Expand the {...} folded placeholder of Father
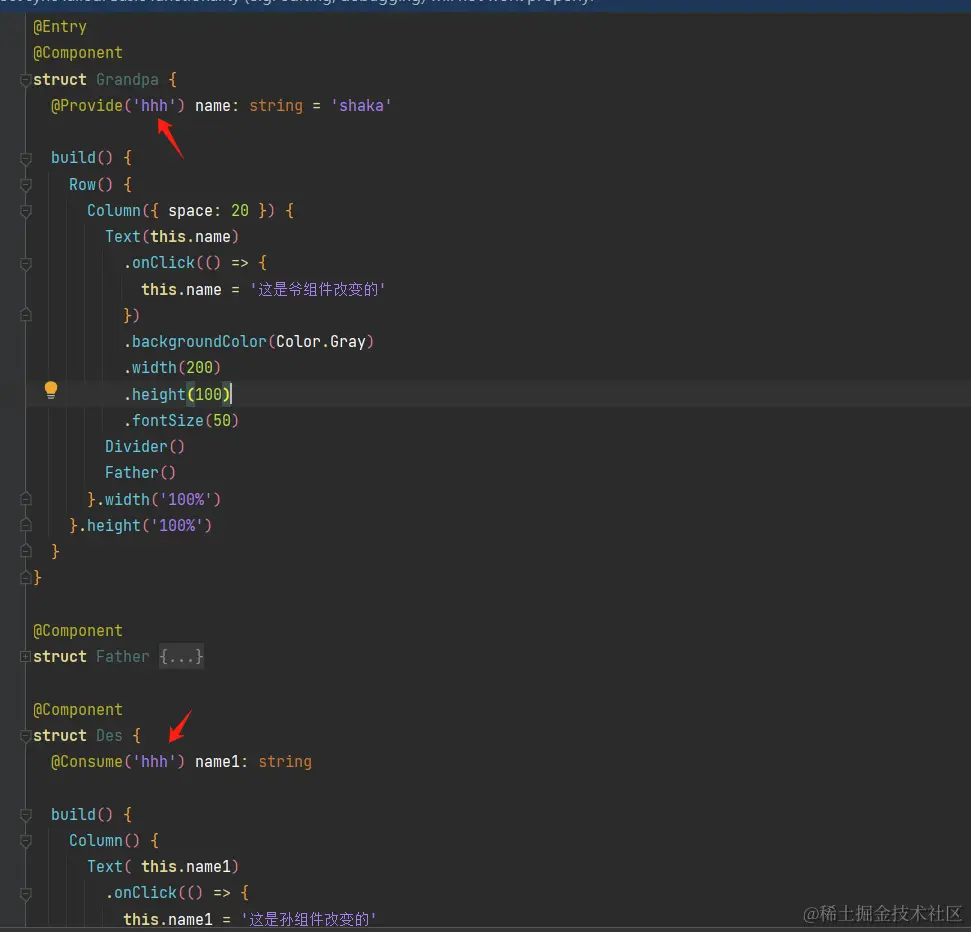Screen dimensions: 971x932 [x=181, y=656]
